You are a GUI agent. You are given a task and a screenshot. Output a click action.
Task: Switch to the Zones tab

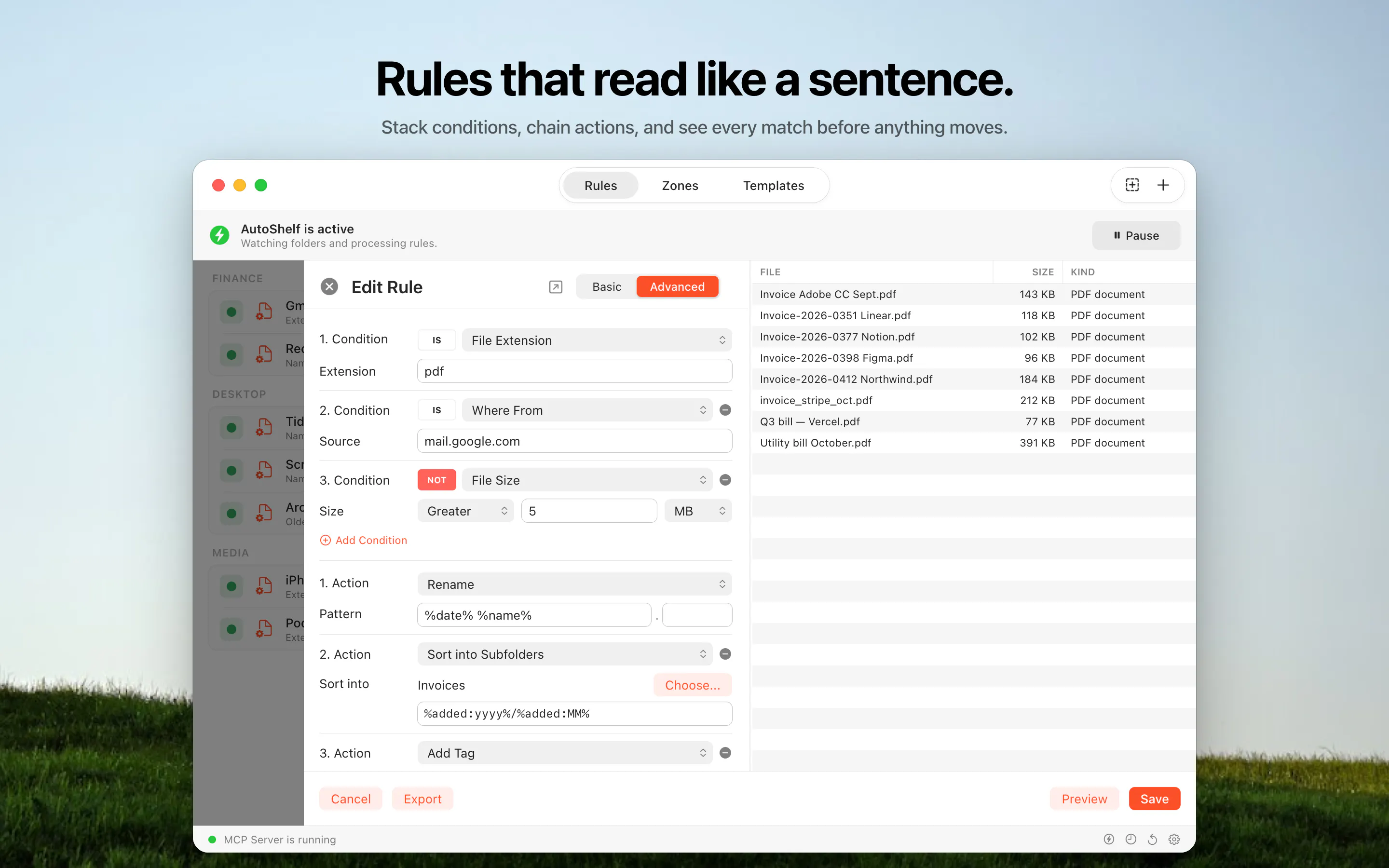(680, 186)
